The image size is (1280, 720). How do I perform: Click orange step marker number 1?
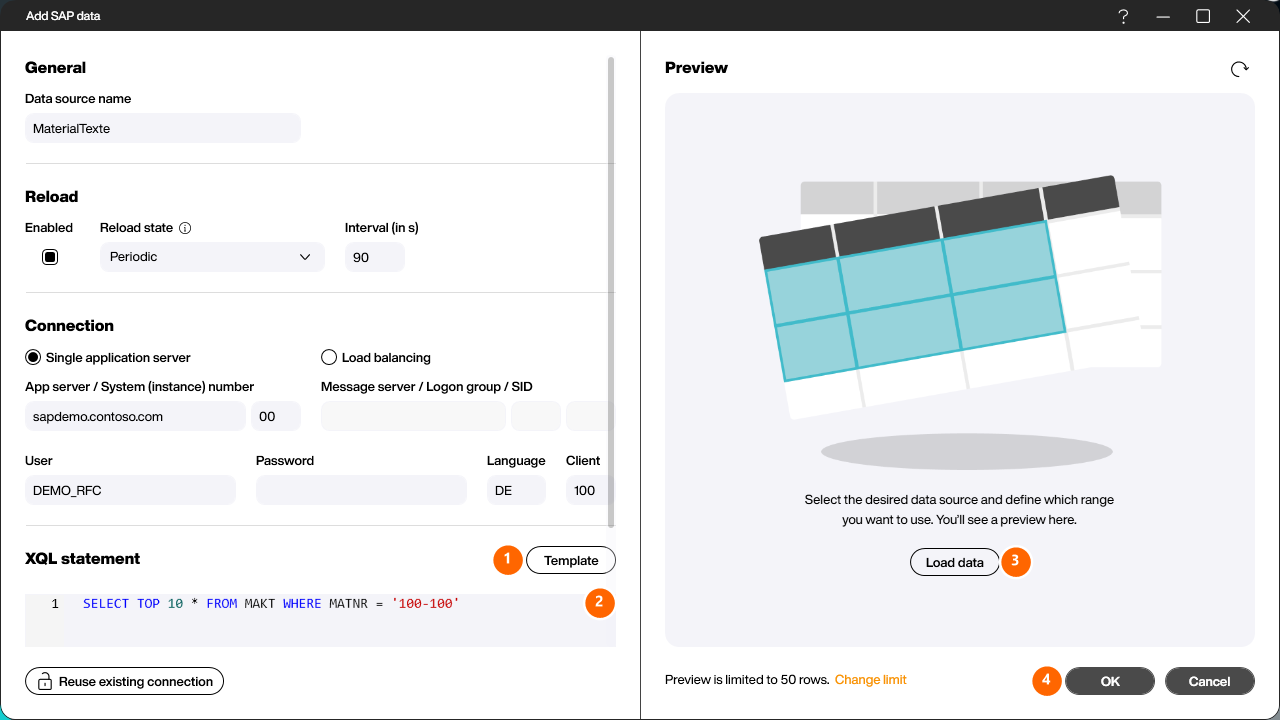[x=508, y=560]
